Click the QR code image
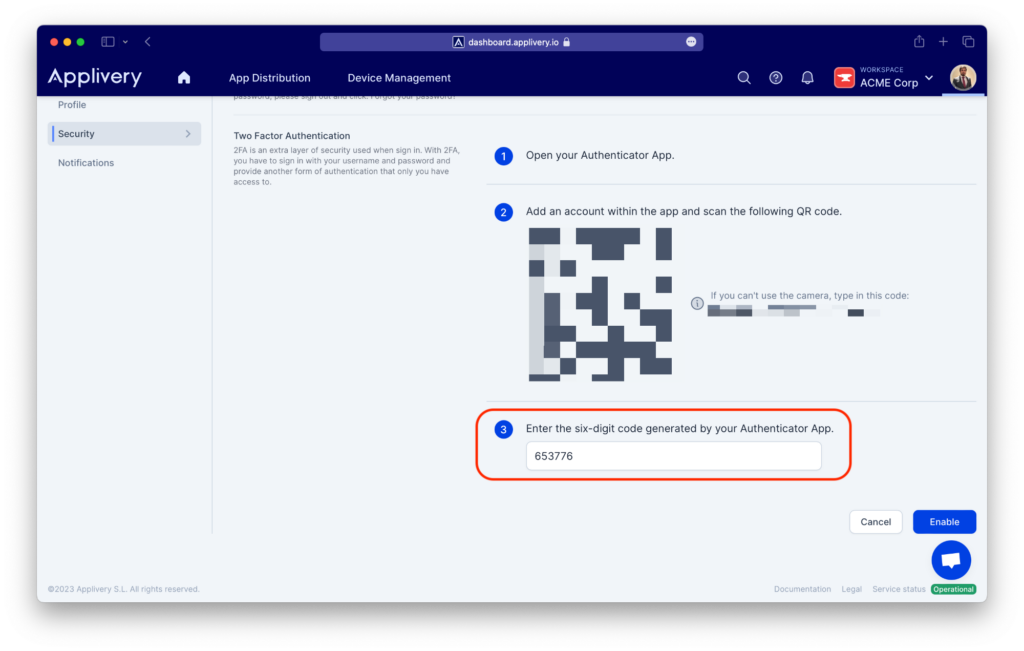Image resolution: width=1024 pixels, height=651 pixels. [x=600, y=304]
